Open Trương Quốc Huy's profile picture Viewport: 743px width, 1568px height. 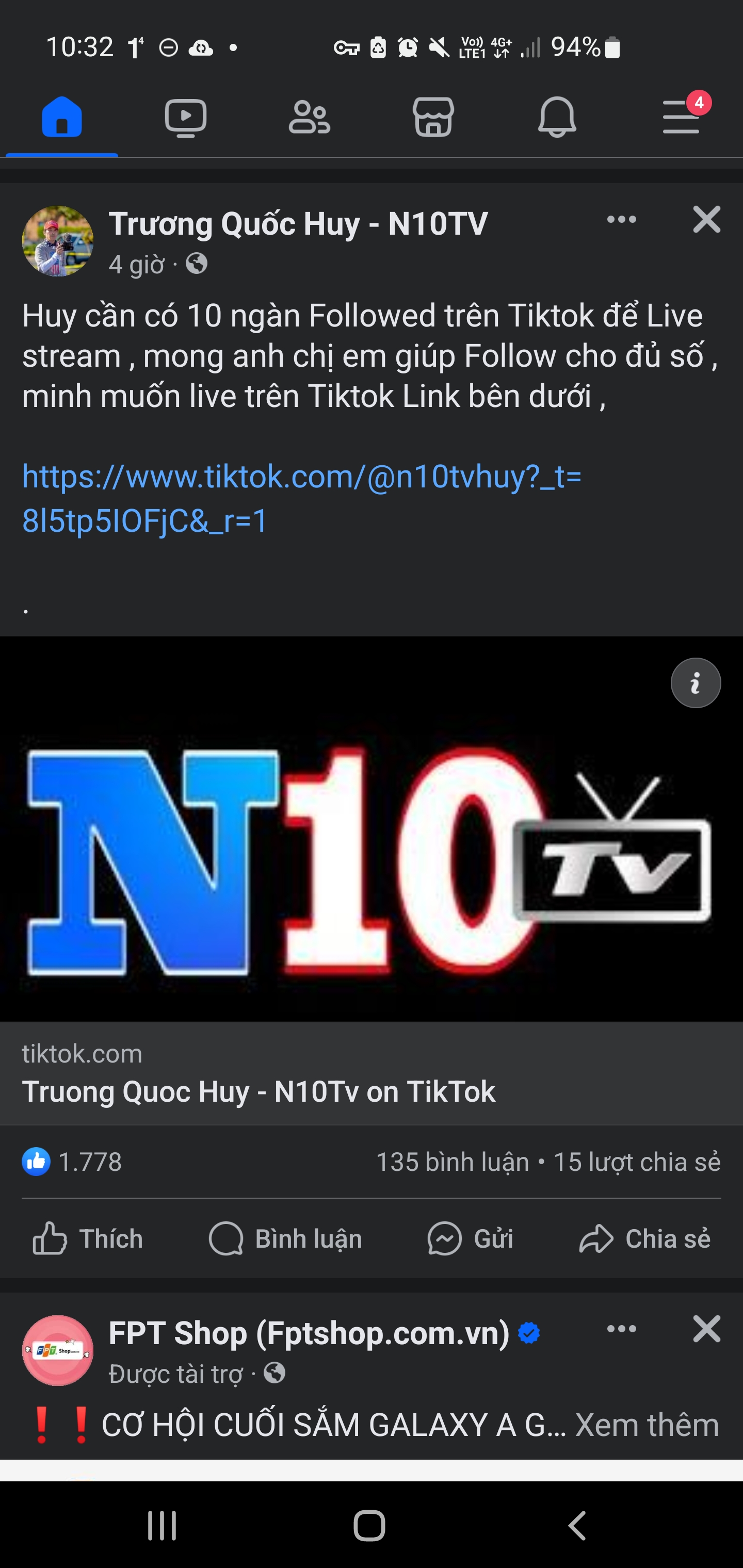click(58, 241)
